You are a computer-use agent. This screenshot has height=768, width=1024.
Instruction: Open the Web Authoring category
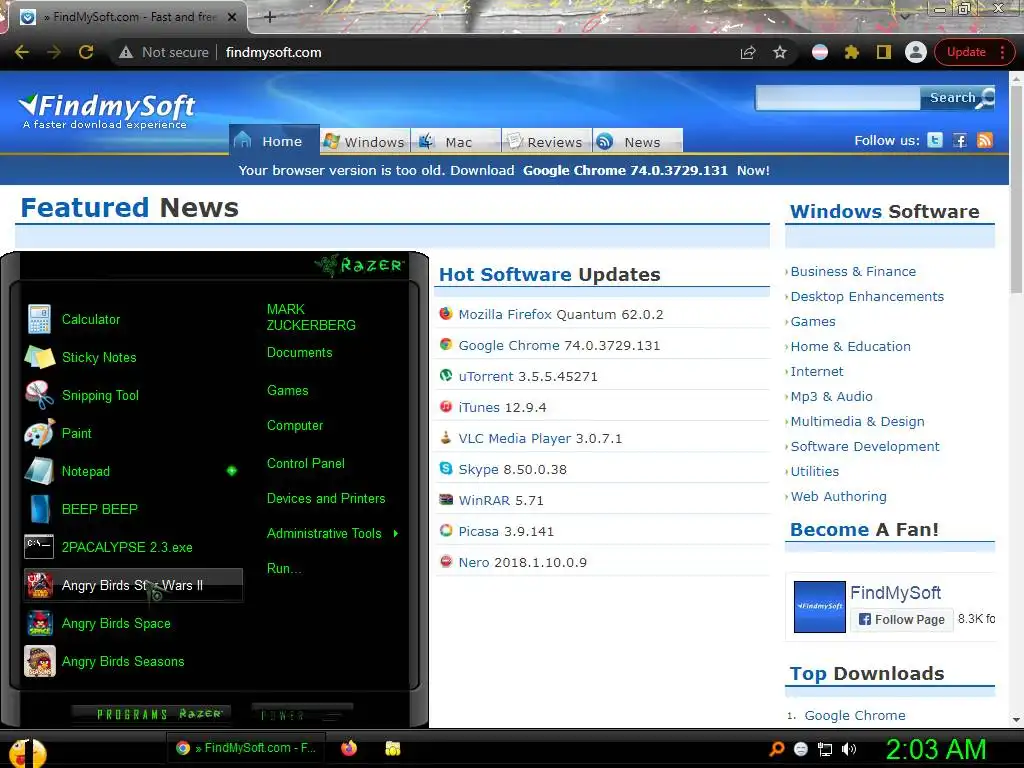click(839, 496)
